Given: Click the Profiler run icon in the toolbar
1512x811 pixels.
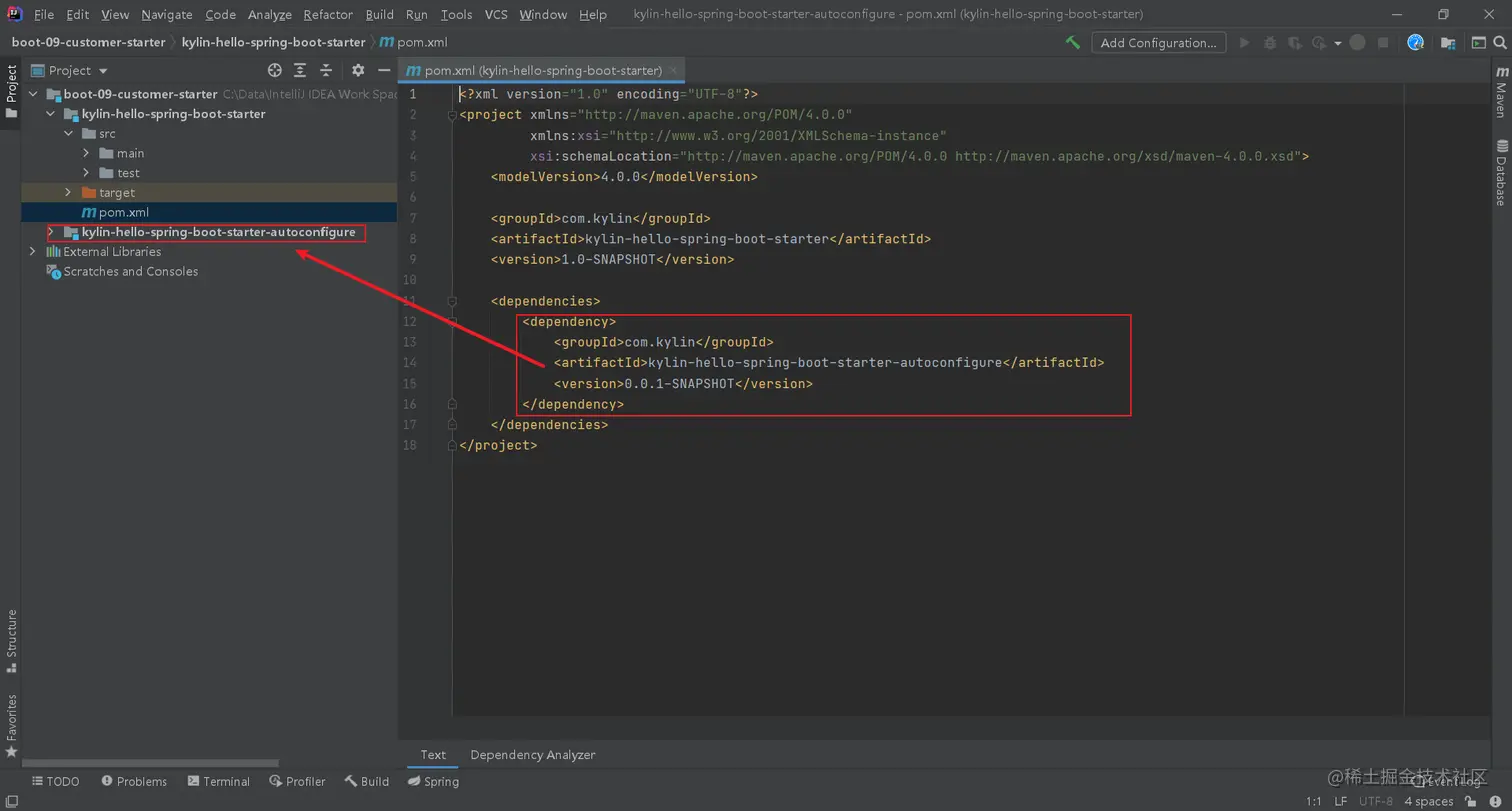Looking at the screenshot, I should [x=1318, y=42].
